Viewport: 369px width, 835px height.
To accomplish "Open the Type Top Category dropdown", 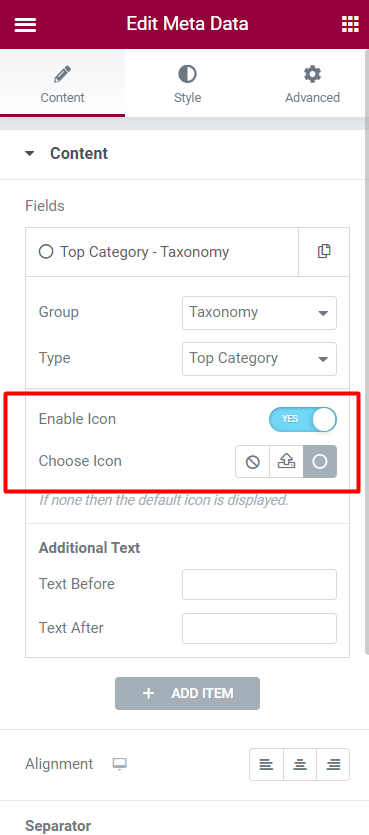I will point(259,358).
